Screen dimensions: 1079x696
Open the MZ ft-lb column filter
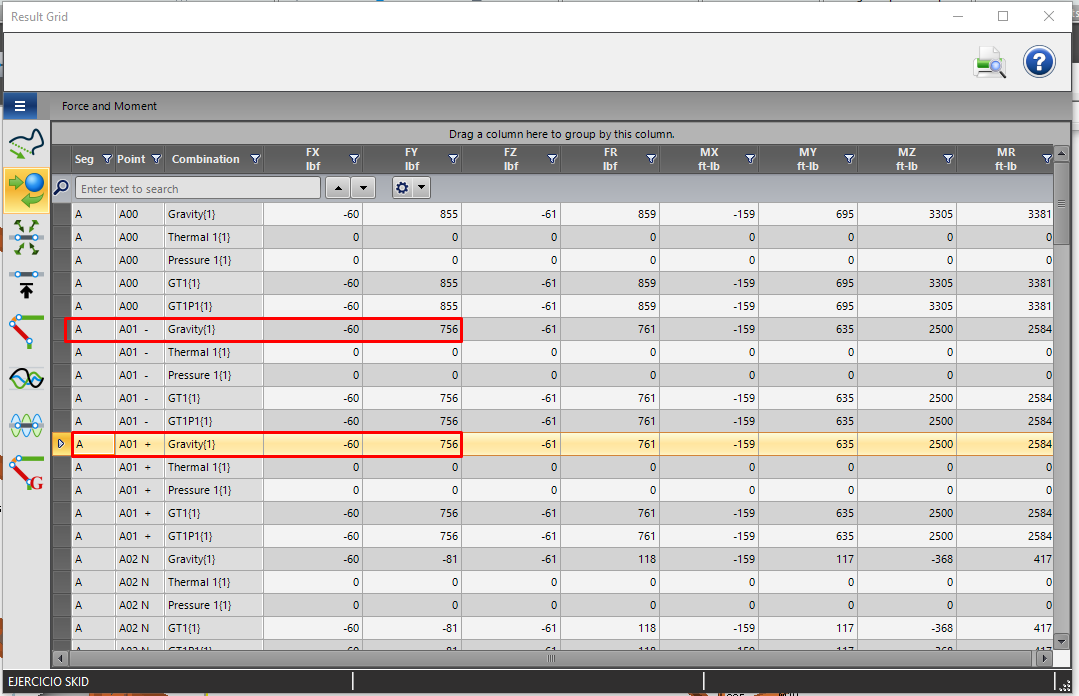pyautogui.click(x=948, y=159)
